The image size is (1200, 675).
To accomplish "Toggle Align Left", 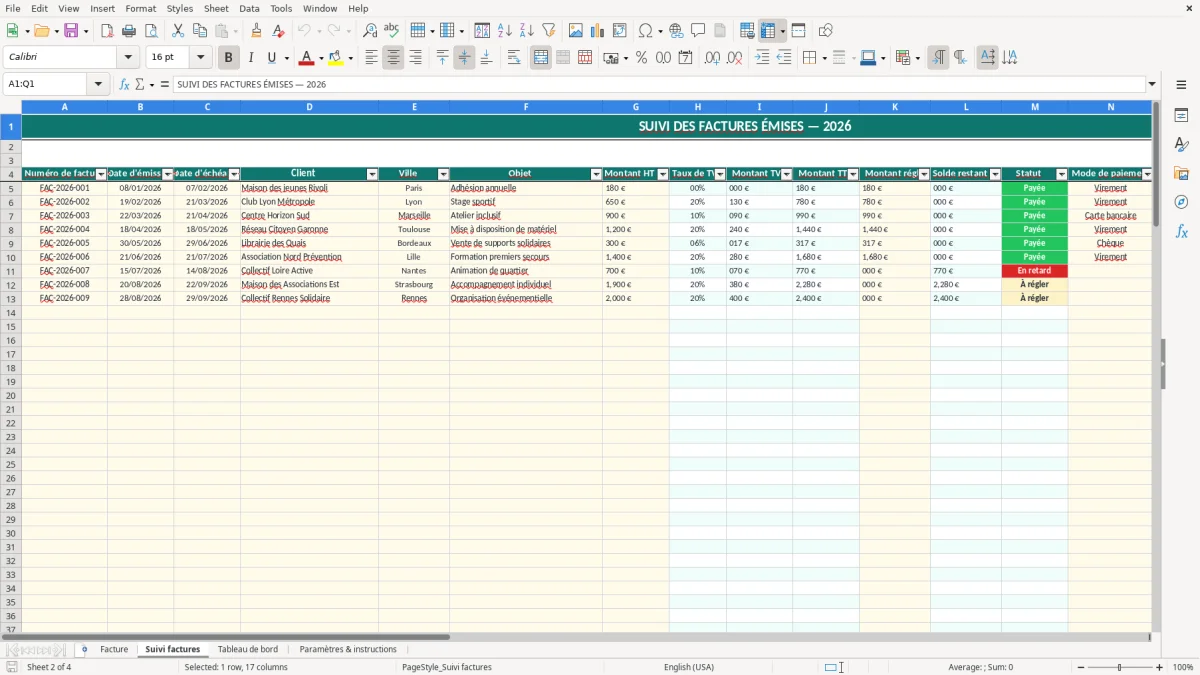I will pos(371,58).
